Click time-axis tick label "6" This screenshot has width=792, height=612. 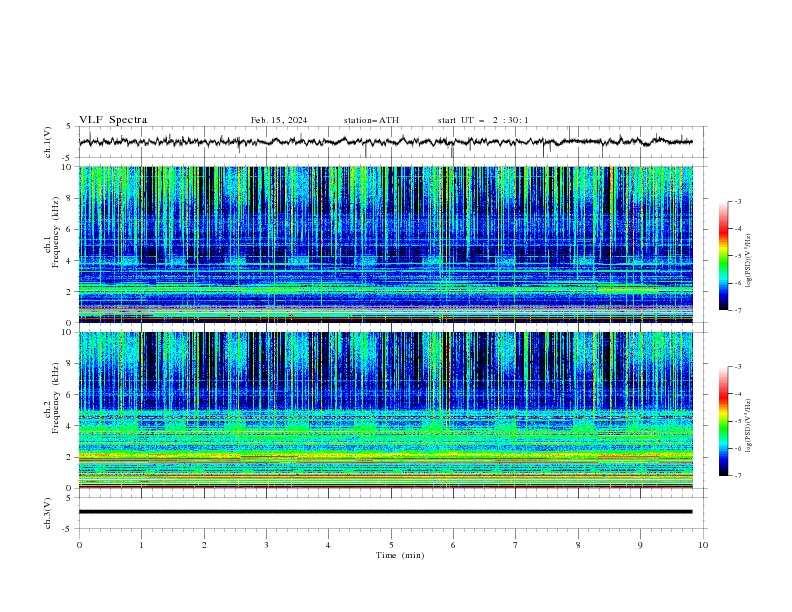pyautogui.click(x=453, y=545)
